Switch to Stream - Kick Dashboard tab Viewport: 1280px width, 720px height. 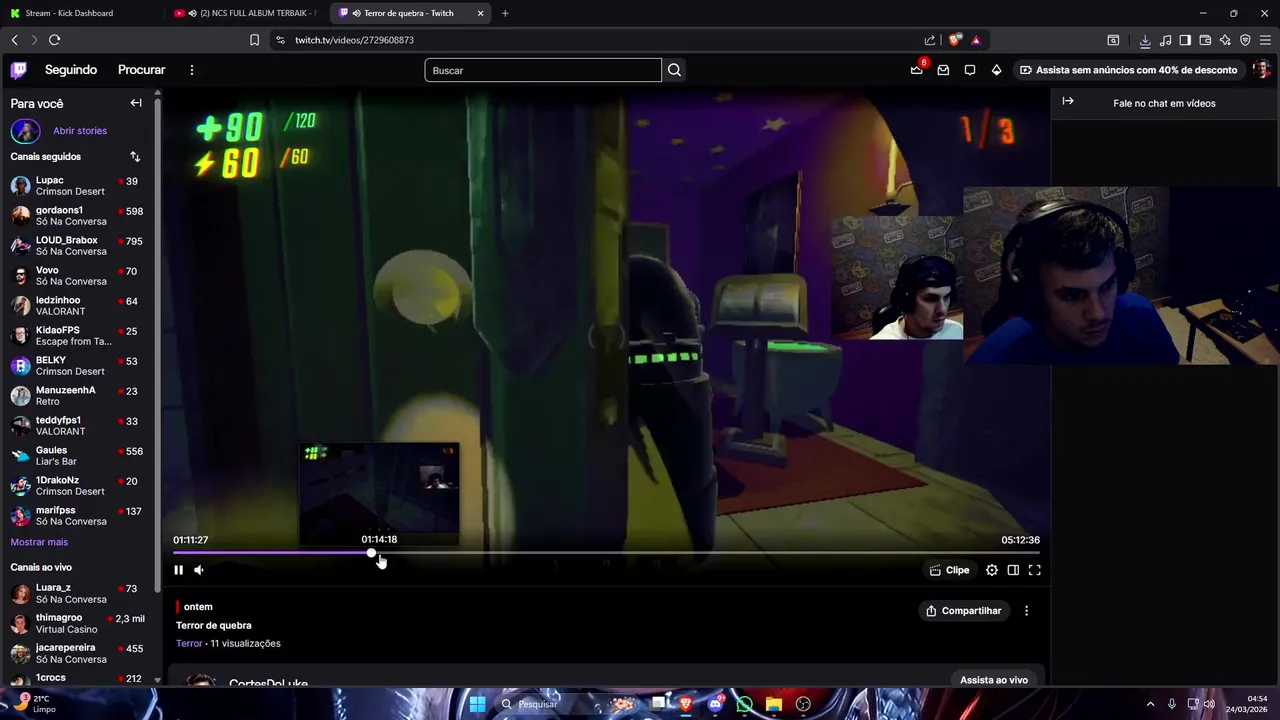coord(80,13)
